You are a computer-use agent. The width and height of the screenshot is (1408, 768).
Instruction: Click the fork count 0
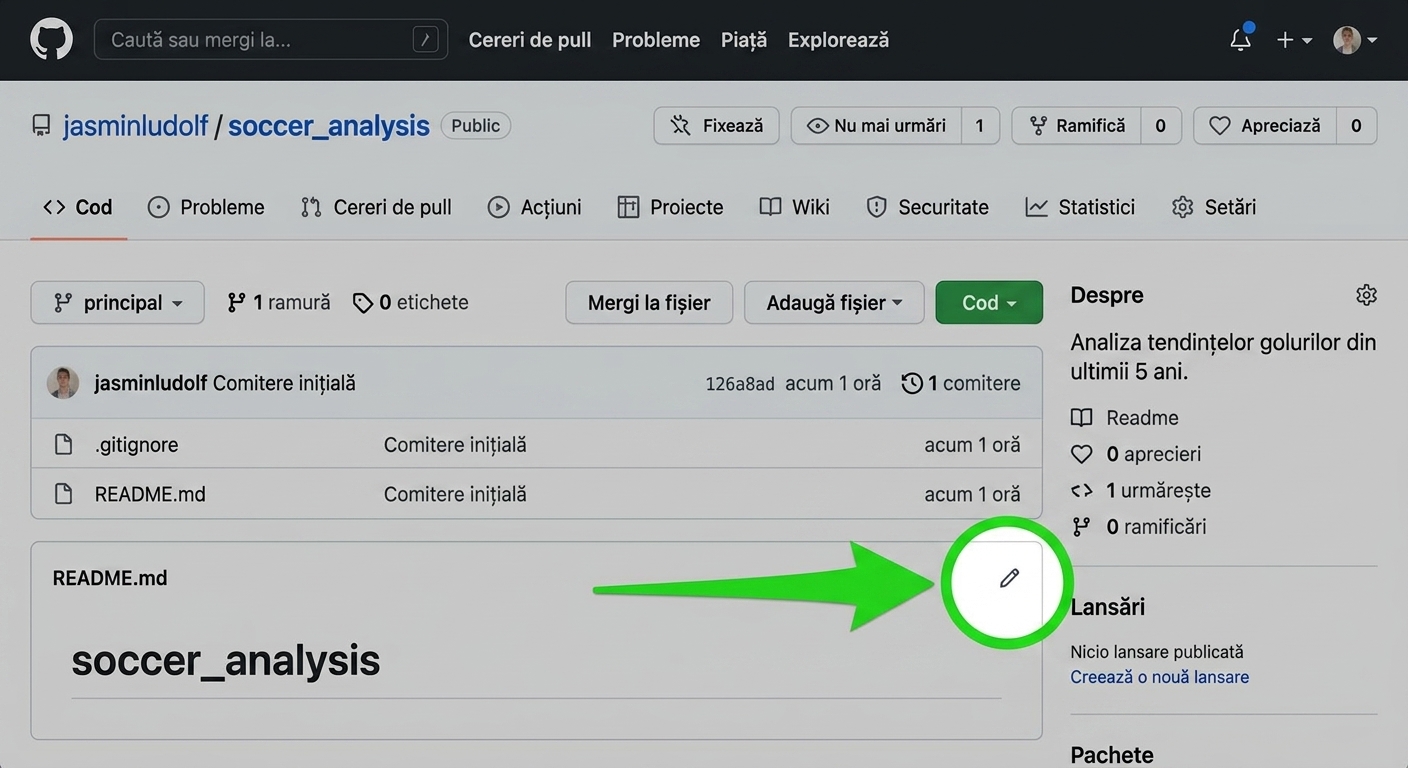click(1161, 126)
